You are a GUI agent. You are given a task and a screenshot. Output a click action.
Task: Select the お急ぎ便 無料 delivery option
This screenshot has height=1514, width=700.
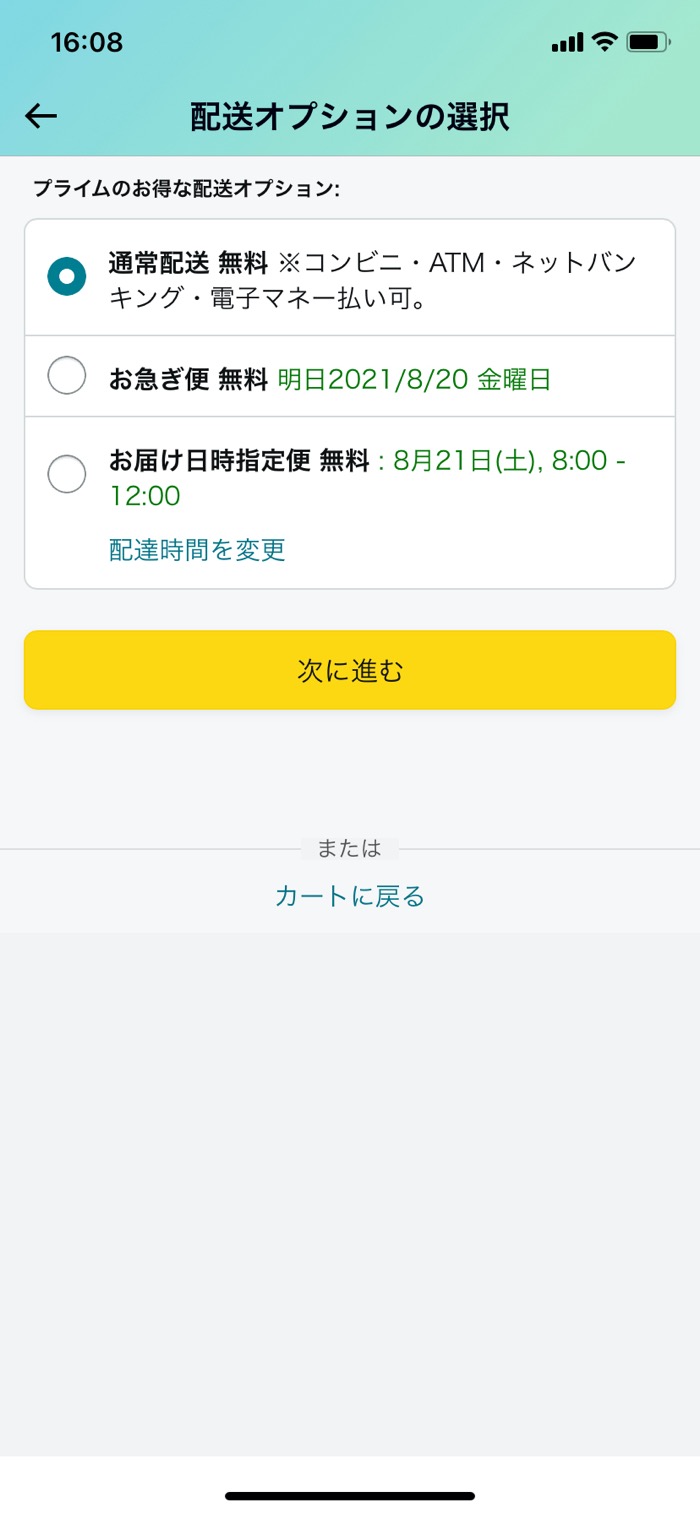click(x=66, y=376)
